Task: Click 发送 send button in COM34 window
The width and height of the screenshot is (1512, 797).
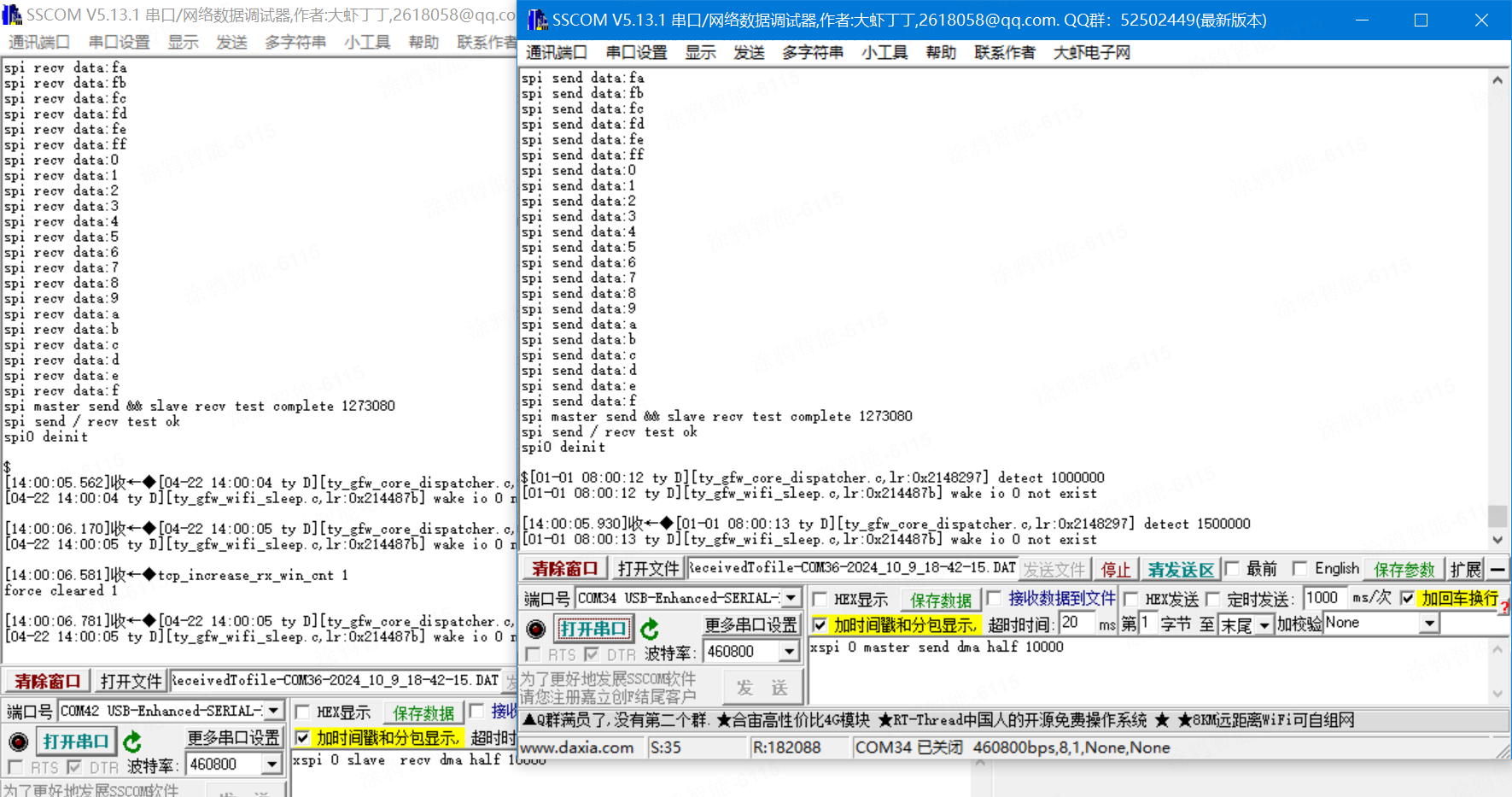Action: (x=762, y=688)
